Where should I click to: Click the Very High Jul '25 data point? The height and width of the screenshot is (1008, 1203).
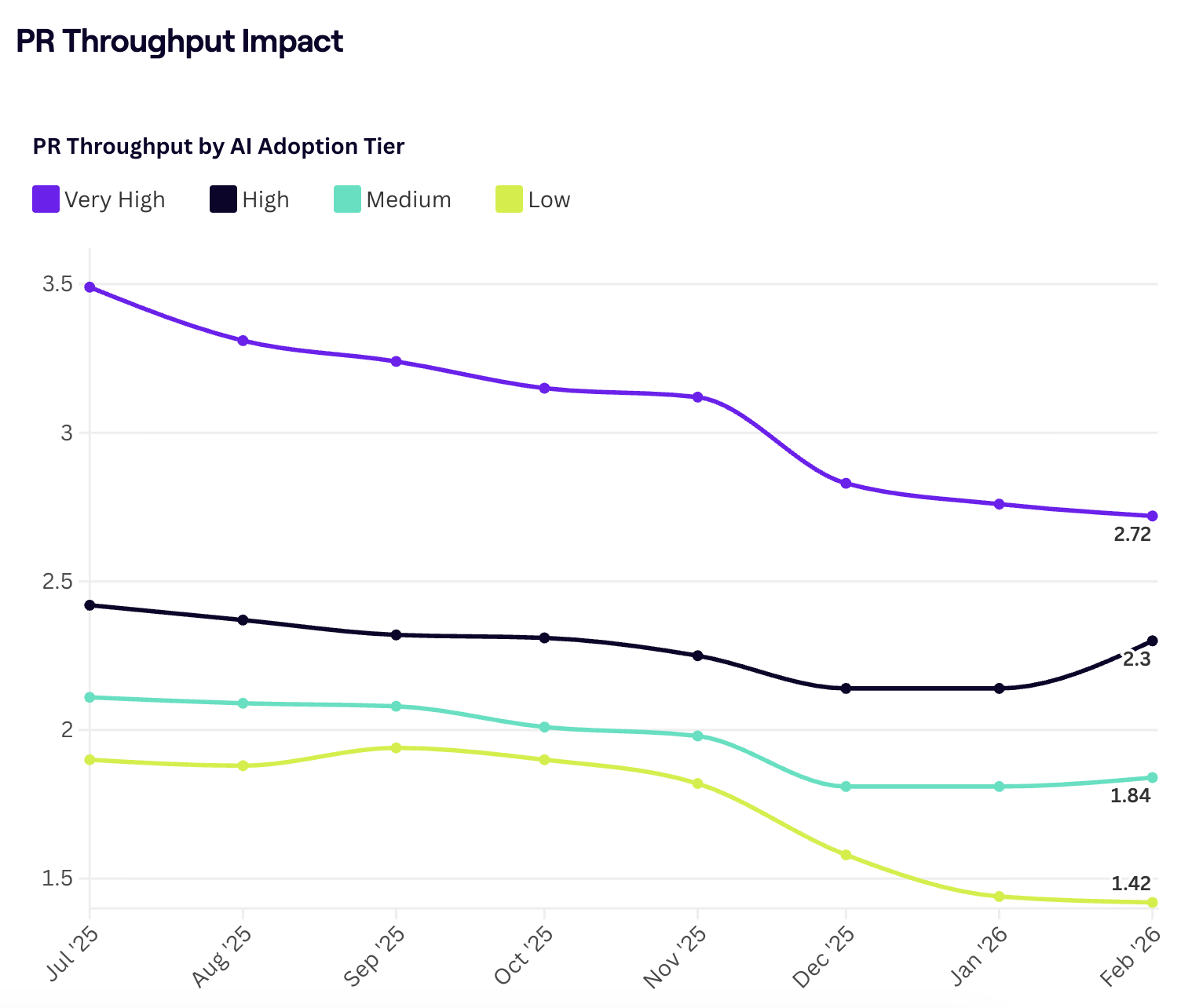pyautogui.click(x=90, y=287)
